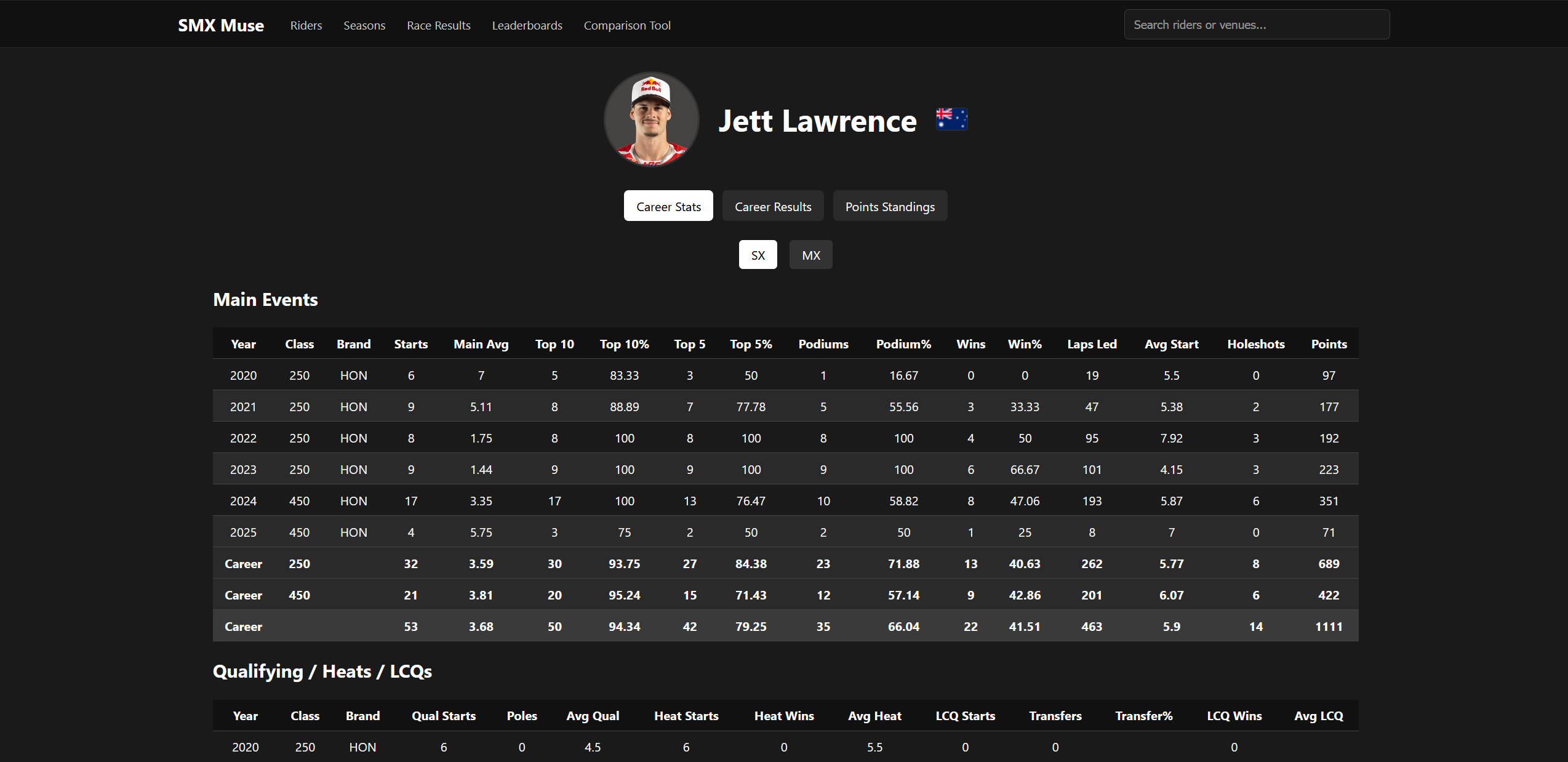
Task: Click the Career 450 summary row
Action: point(615,595)
